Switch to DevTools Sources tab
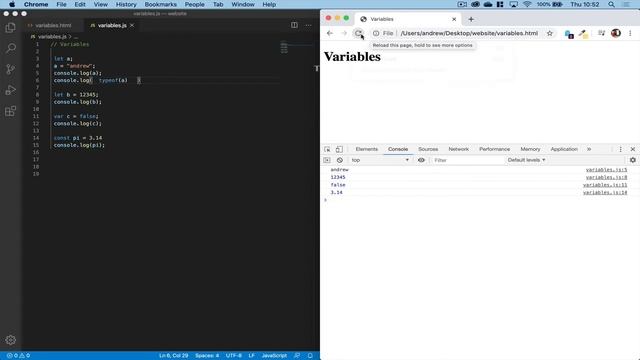Screen dimensions: 640x360 [x=428, y=149]
